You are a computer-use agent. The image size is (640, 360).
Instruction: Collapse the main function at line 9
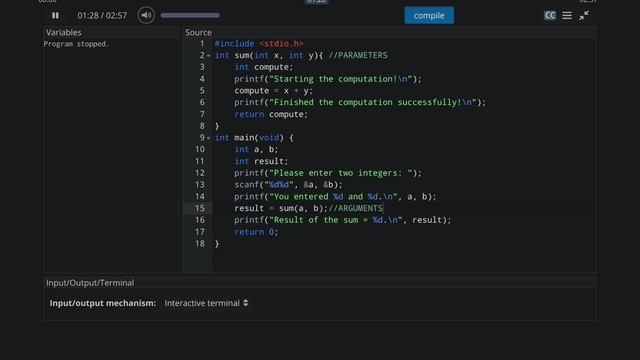pos(209,138)
